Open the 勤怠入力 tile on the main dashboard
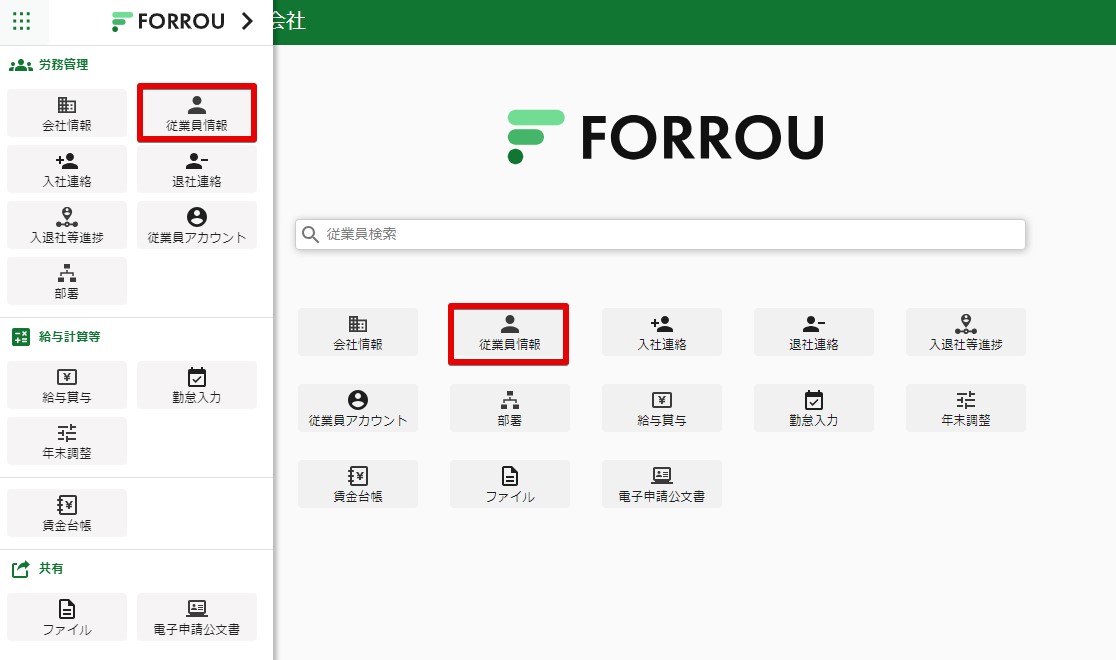This screenshot has width=1116, height=660. click(x=814, y=408)
